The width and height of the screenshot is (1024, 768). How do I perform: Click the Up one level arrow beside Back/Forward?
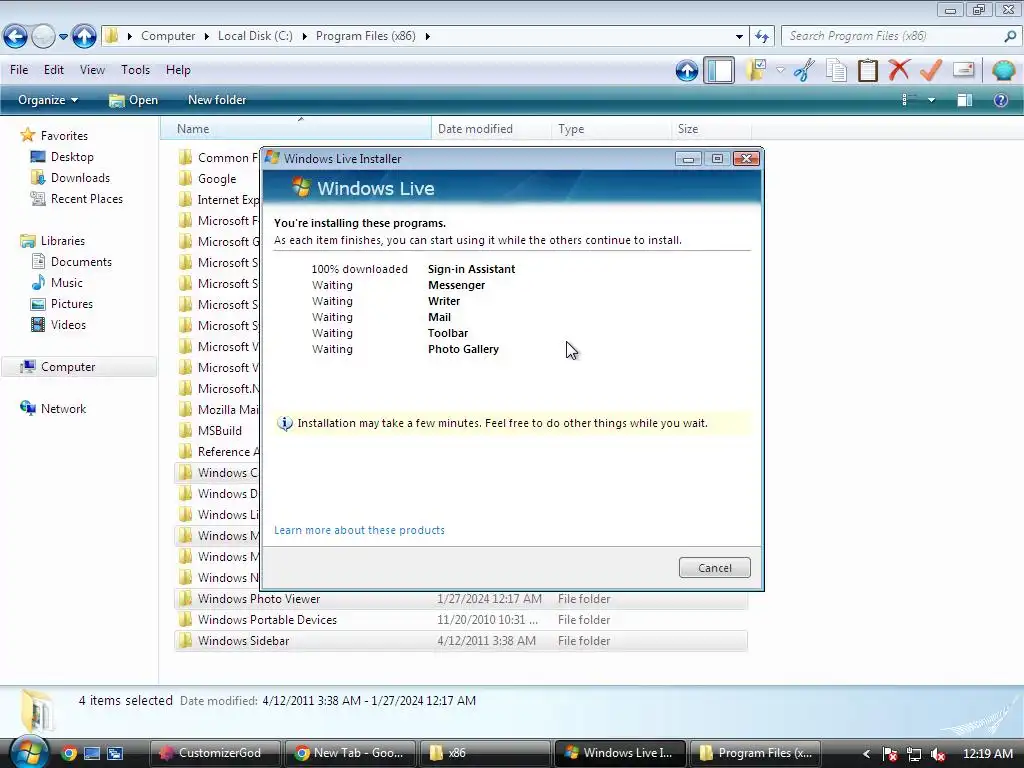click(x=84, y=36)
